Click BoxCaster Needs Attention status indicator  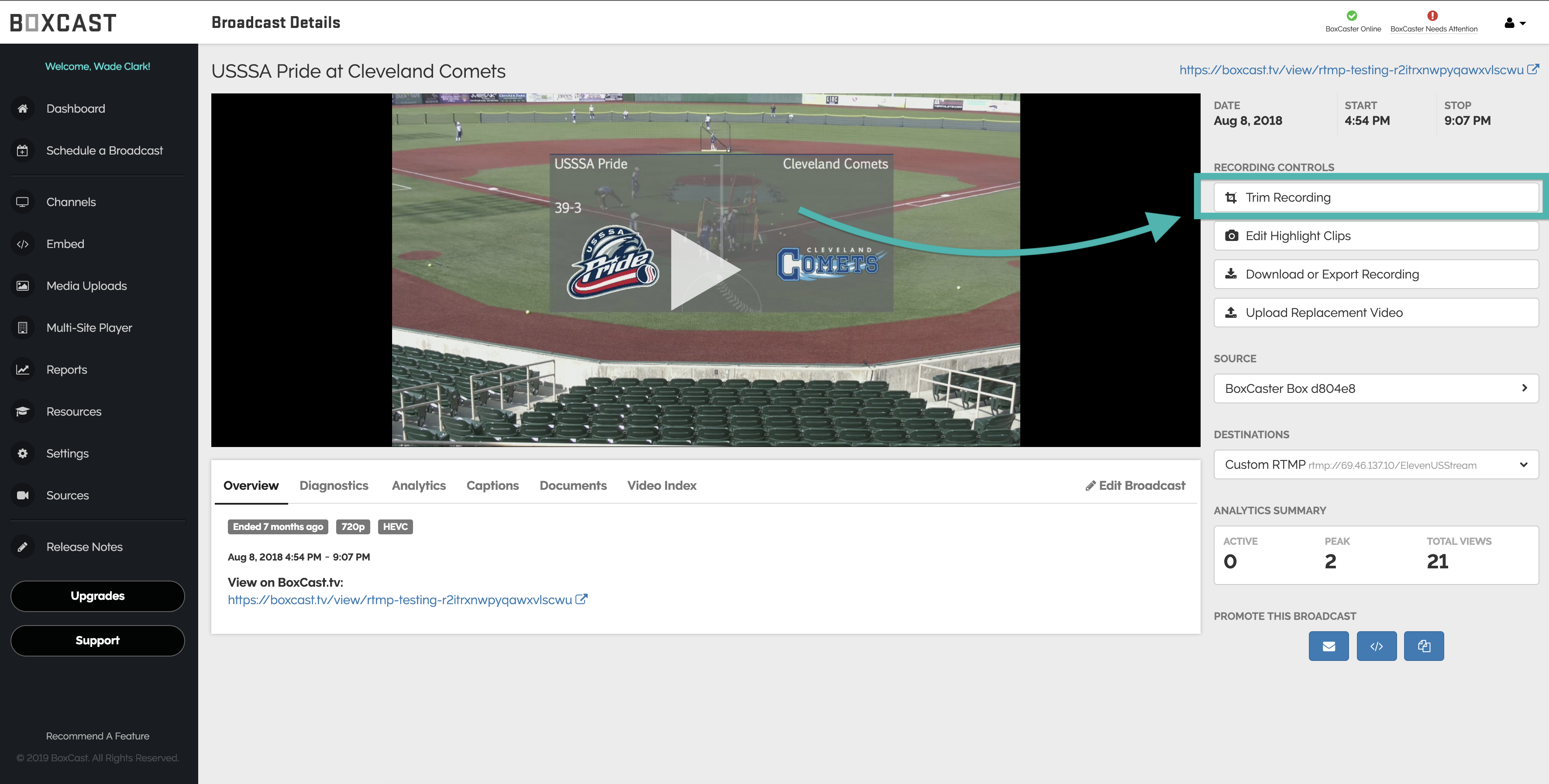tap(1433, 22)
